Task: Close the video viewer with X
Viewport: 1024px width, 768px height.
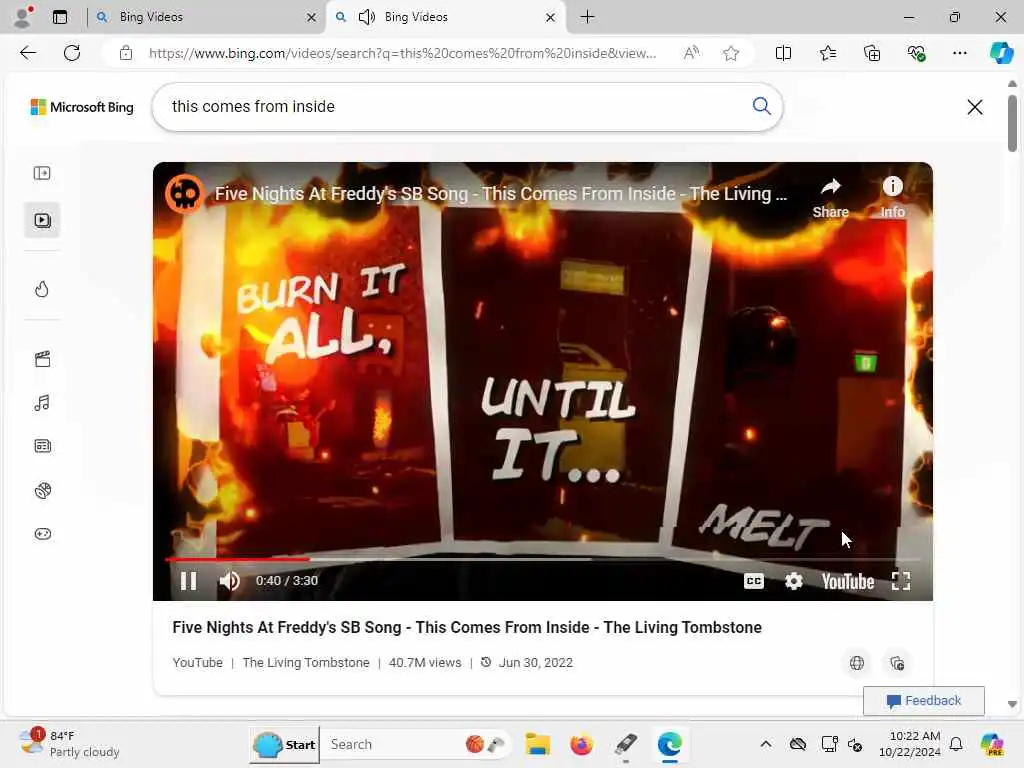Action: click(x=974, y=106)
